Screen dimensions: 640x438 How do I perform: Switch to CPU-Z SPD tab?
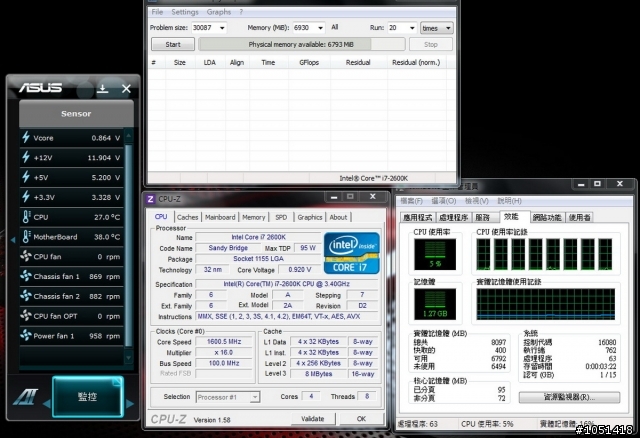(281, 217)
